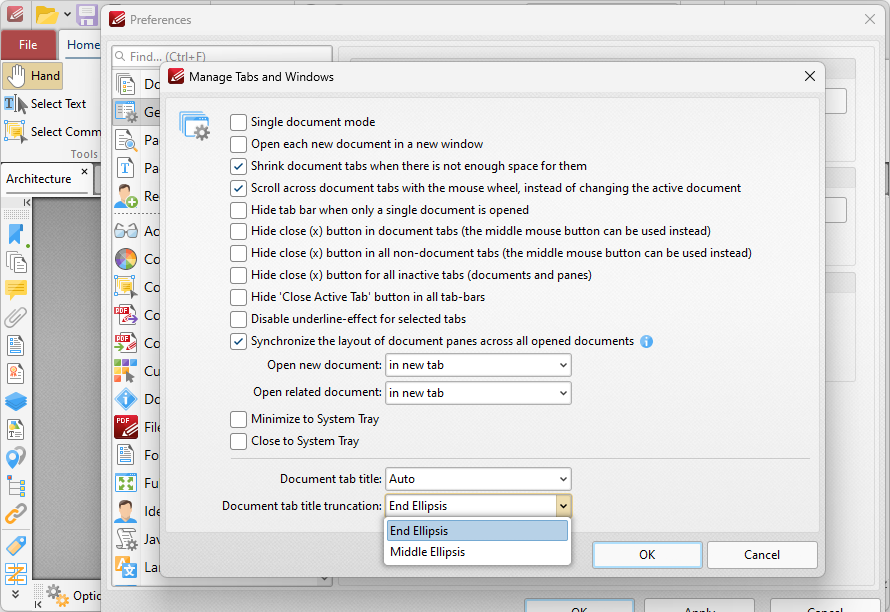This screenshot has height=612, width=890.
Task: Confirm settings with the OK button
Action: tap(646, 554)
